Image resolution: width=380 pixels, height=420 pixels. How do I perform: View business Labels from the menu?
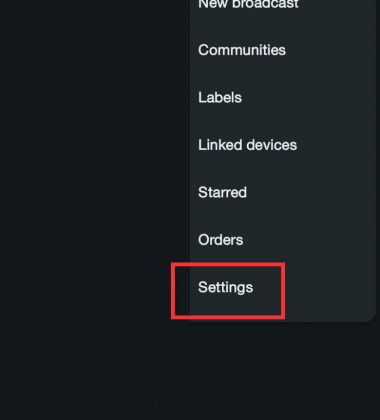[283, 98]
